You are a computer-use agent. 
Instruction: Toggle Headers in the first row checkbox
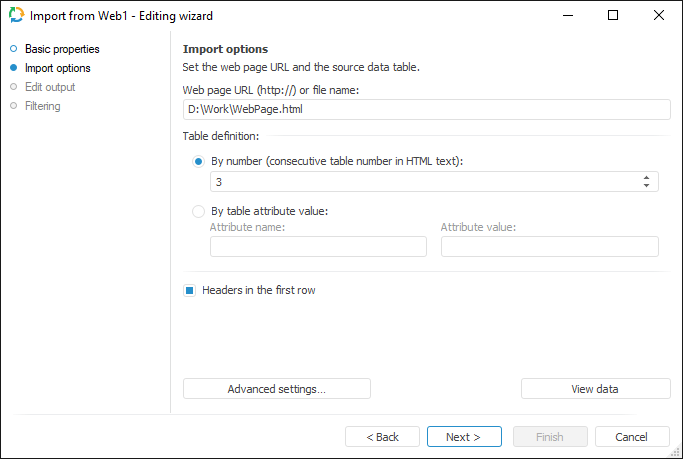tap(189, 291)
